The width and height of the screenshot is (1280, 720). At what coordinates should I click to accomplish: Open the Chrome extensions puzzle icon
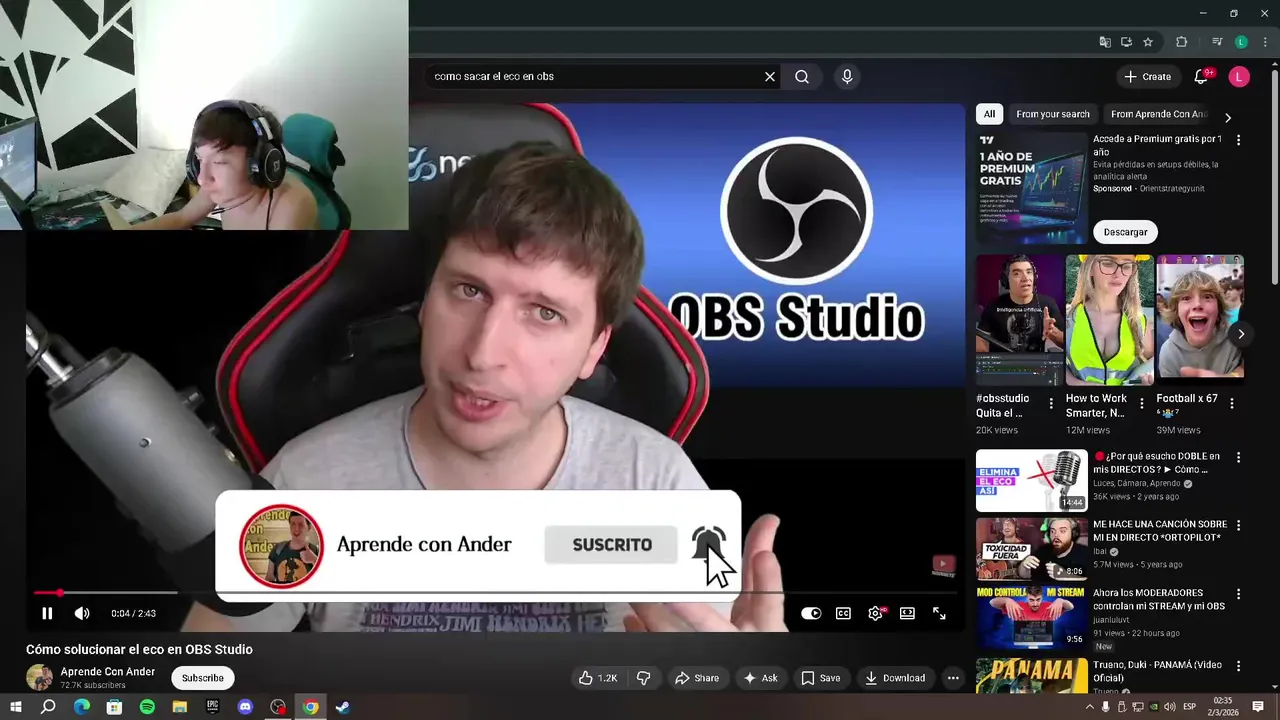pos(1181,42)
